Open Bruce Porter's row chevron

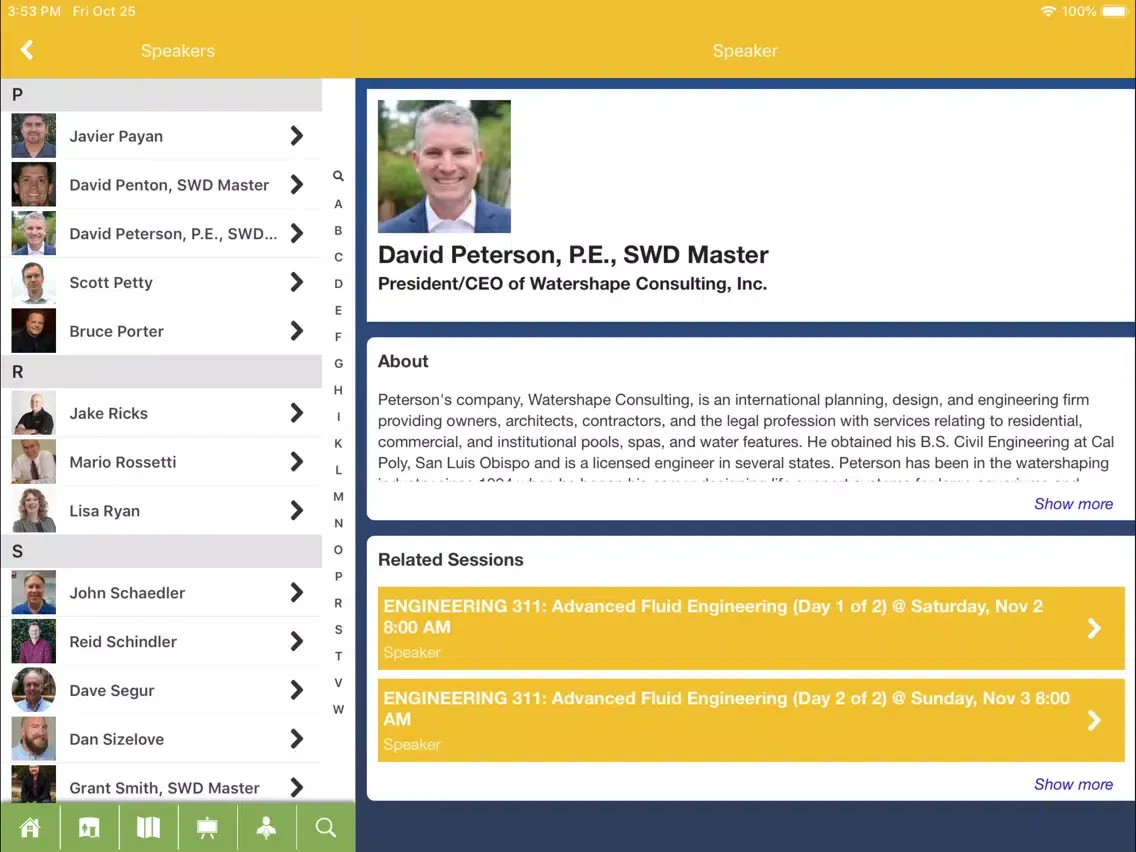pyautogui.click(x=296, y=331)
